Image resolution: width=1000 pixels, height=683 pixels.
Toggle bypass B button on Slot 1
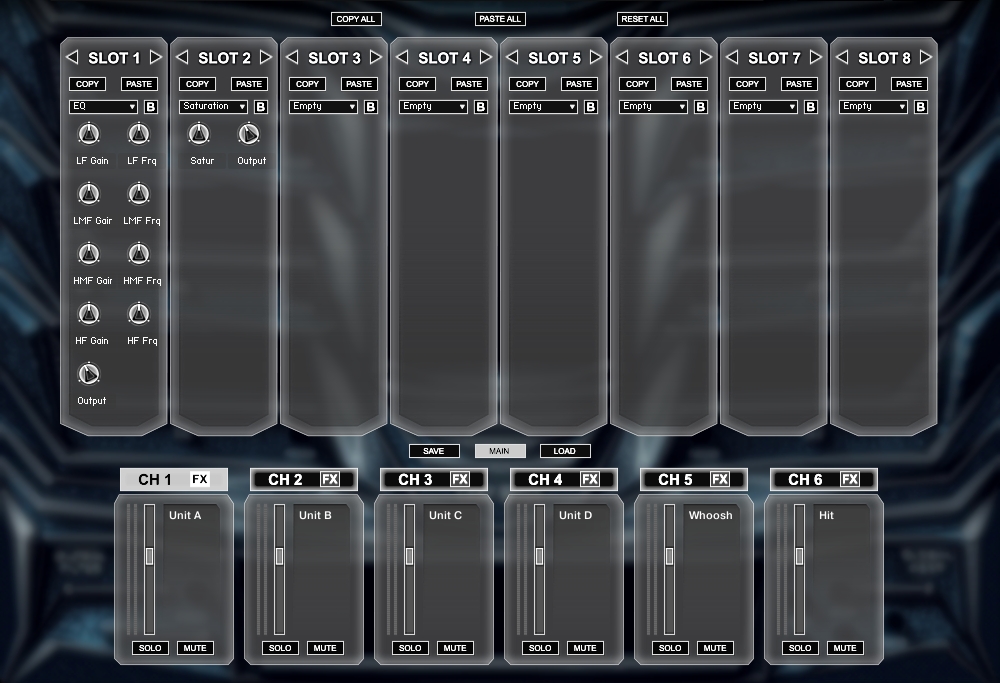(151, 107)
